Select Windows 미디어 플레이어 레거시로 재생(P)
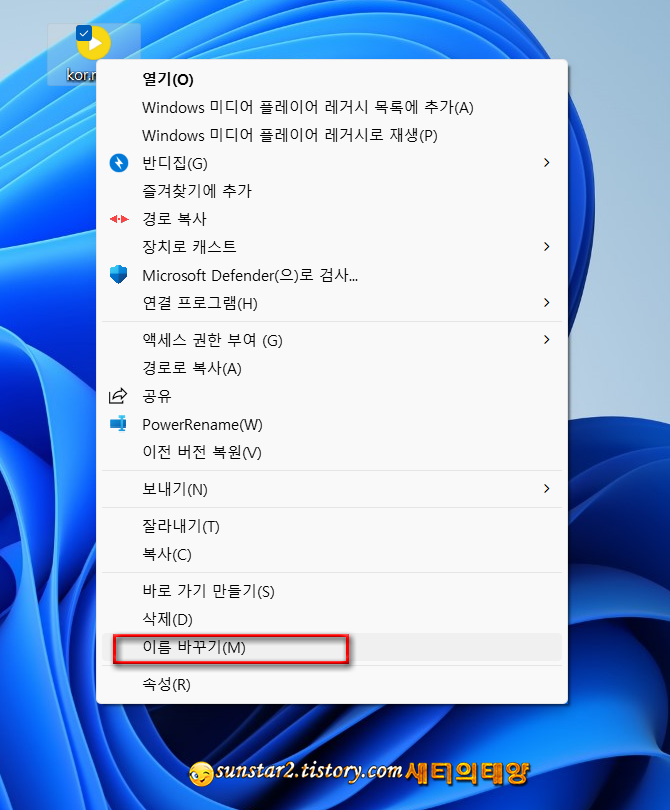This screenshot has height=810, width=670. tap(332, 135)
